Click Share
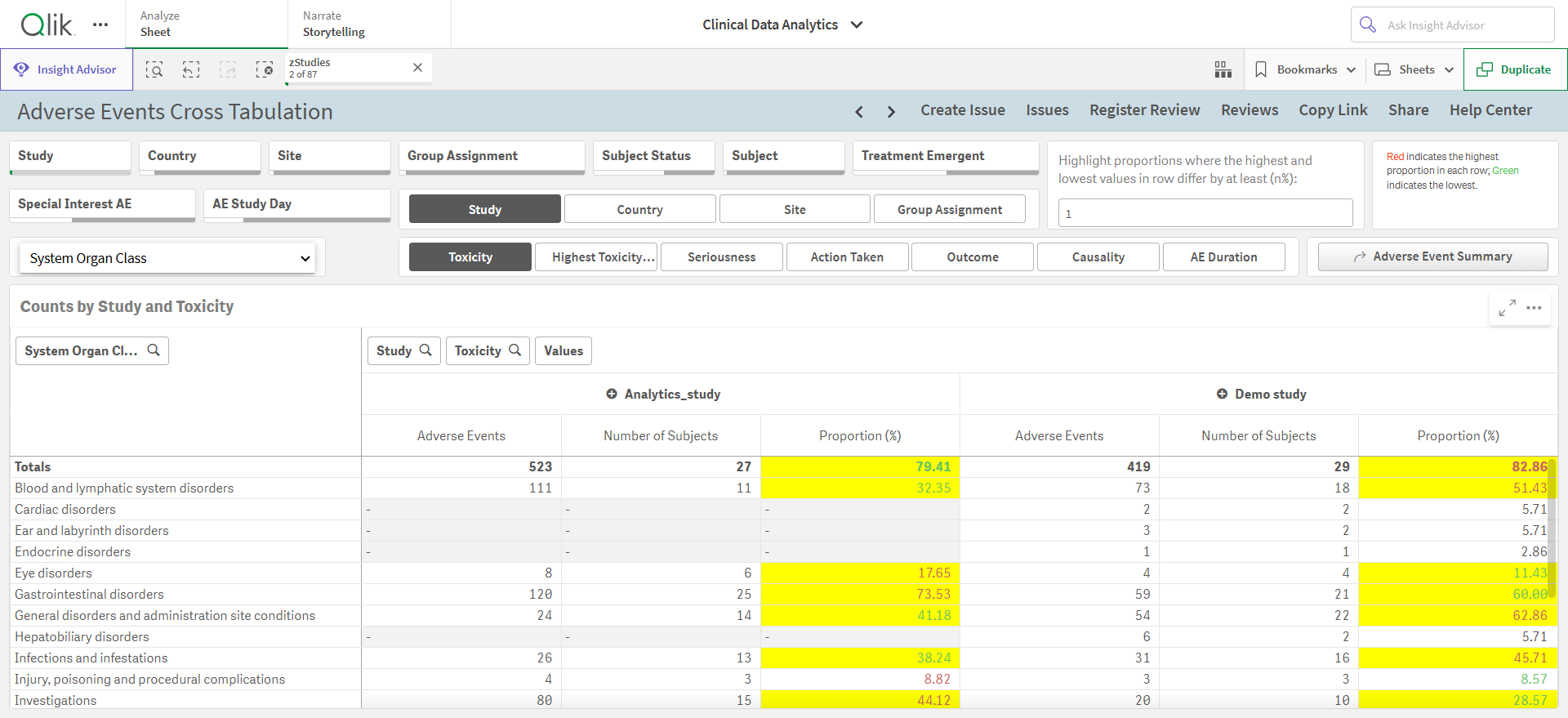1568x718 pixels. coord(1408,110)
